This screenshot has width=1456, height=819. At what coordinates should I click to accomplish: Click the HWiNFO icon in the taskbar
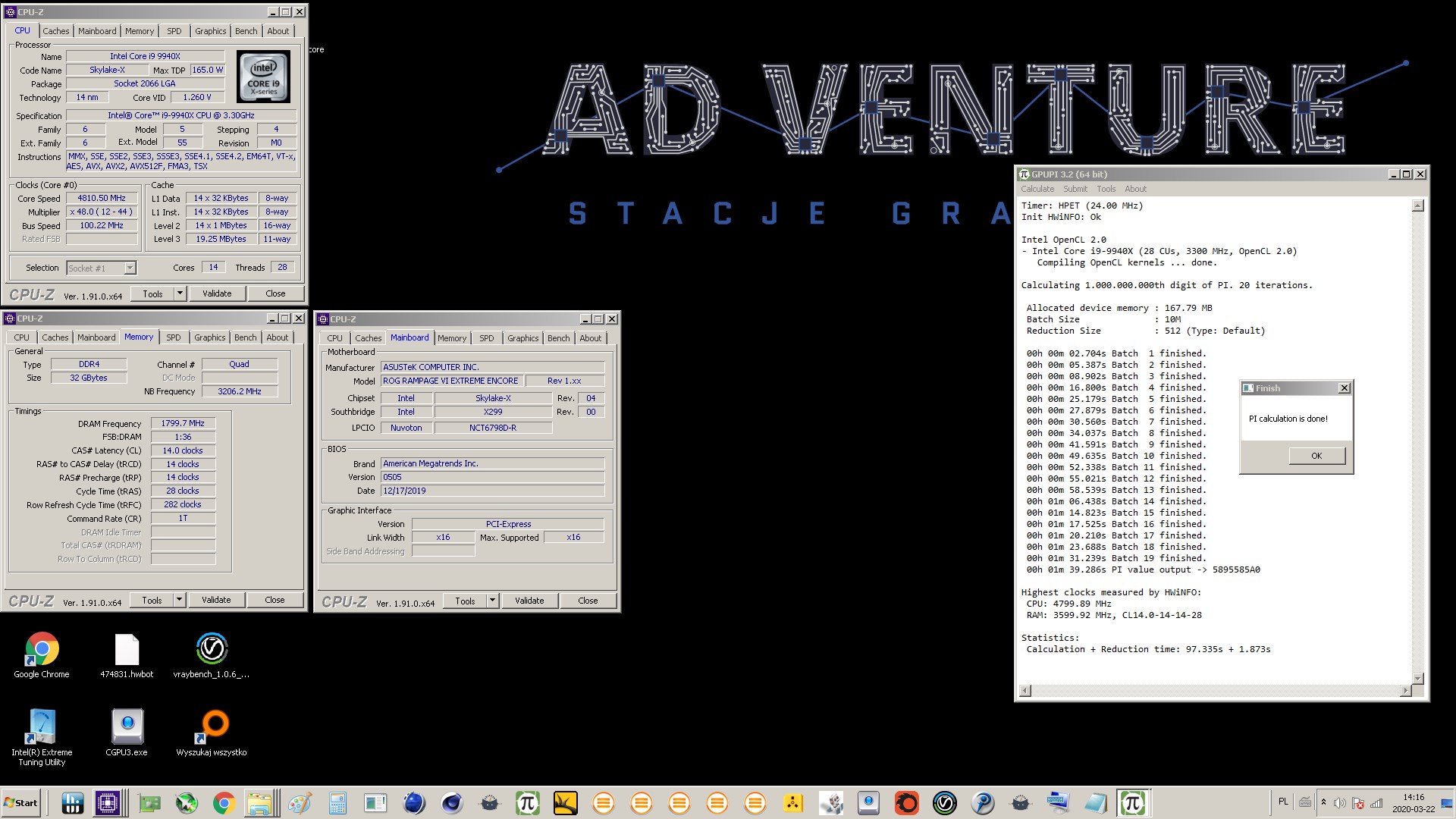pyautogui.click(x=73, y=803)
